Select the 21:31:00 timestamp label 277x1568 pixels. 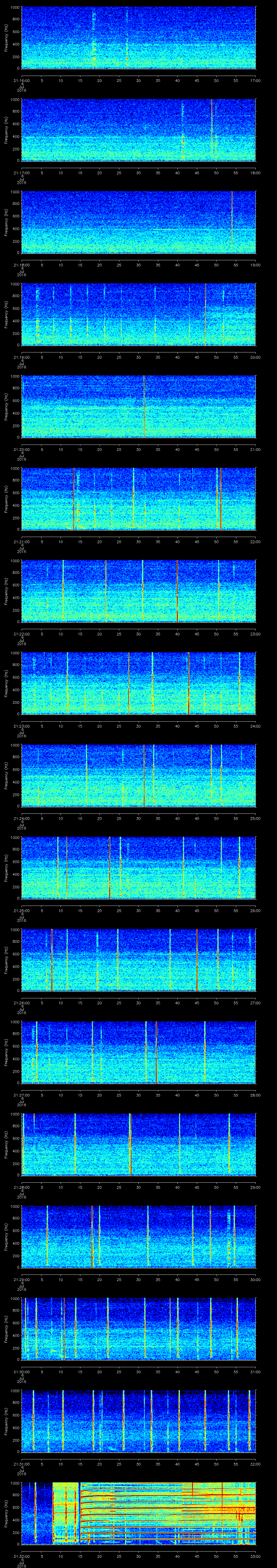point(21,1463)
